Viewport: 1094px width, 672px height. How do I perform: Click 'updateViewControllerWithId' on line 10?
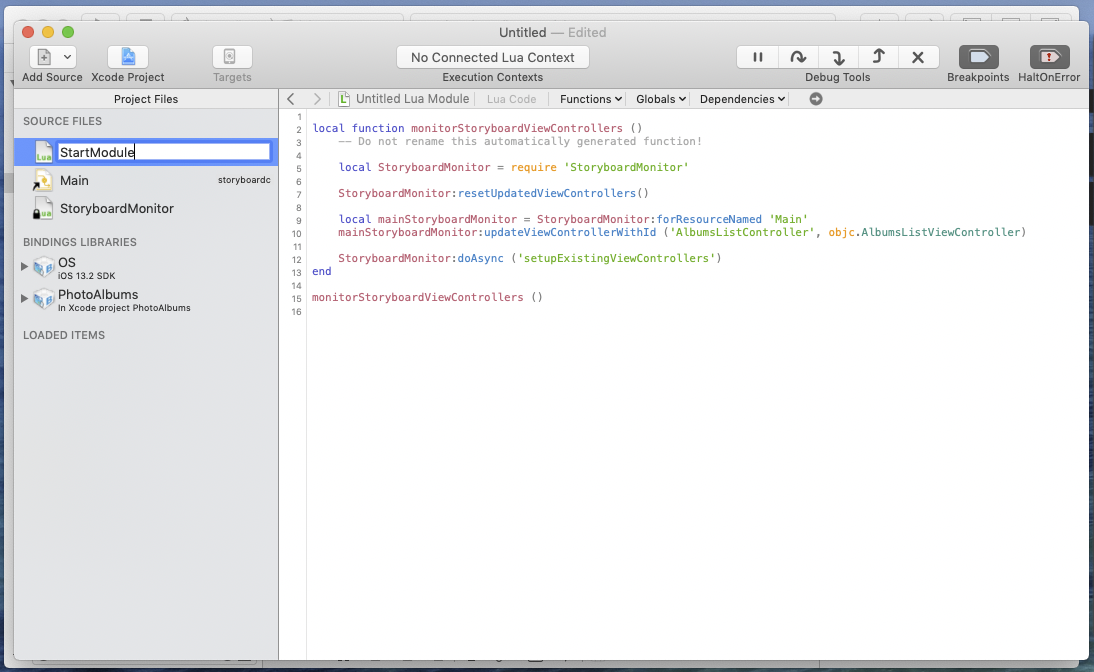click(570, 232)
